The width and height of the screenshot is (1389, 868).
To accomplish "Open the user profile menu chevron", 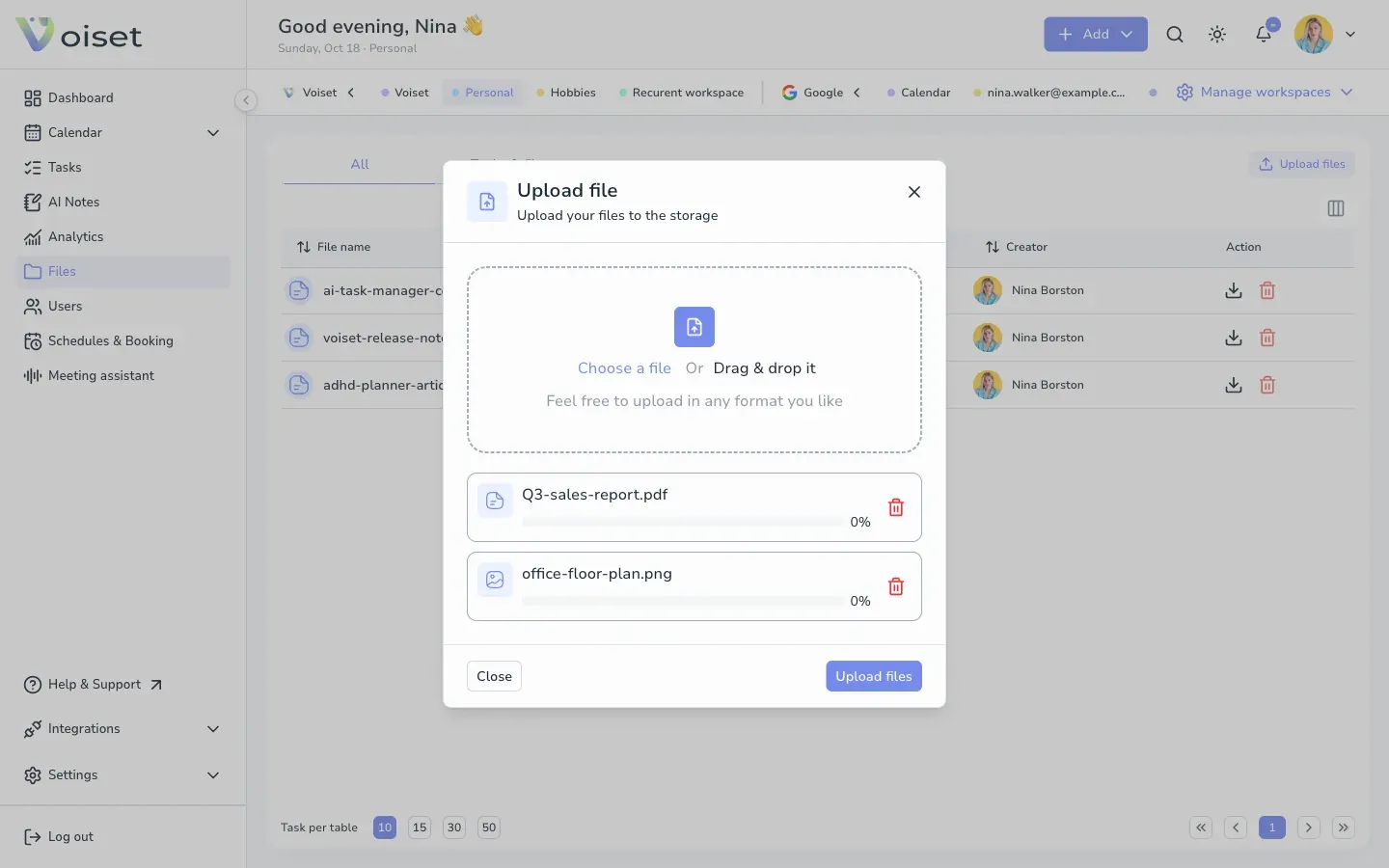I will (1350, 34).
